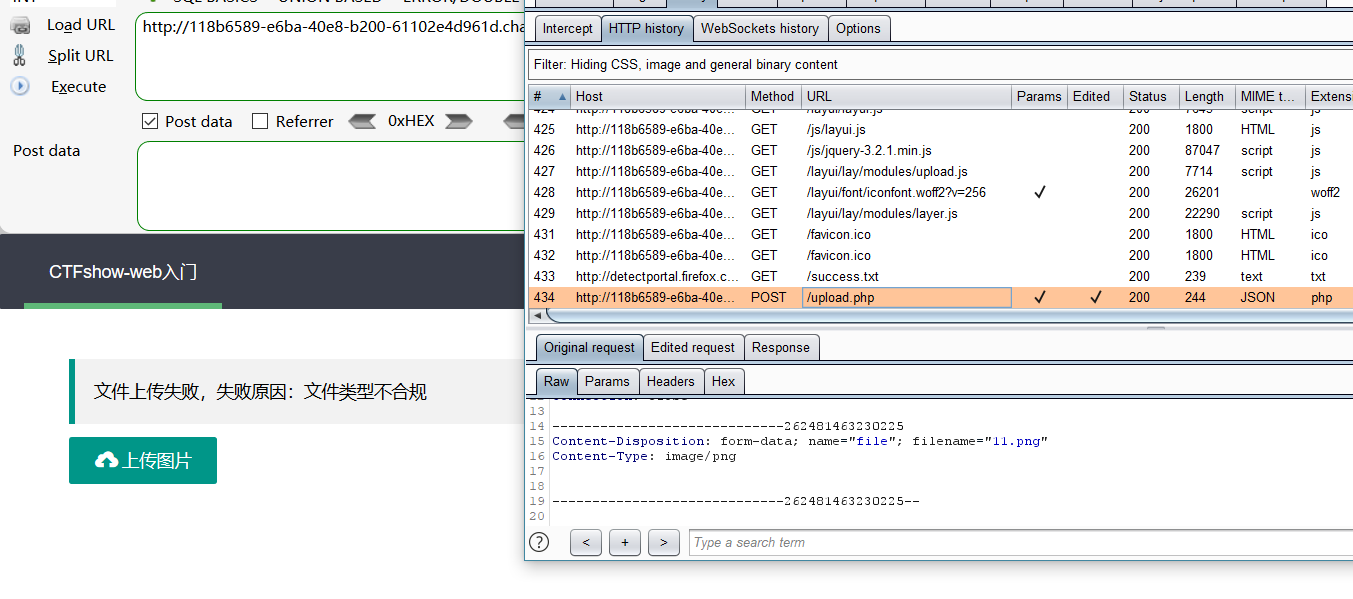Select the /success.txt request row
1353x599 pixels.
[940, 276]
